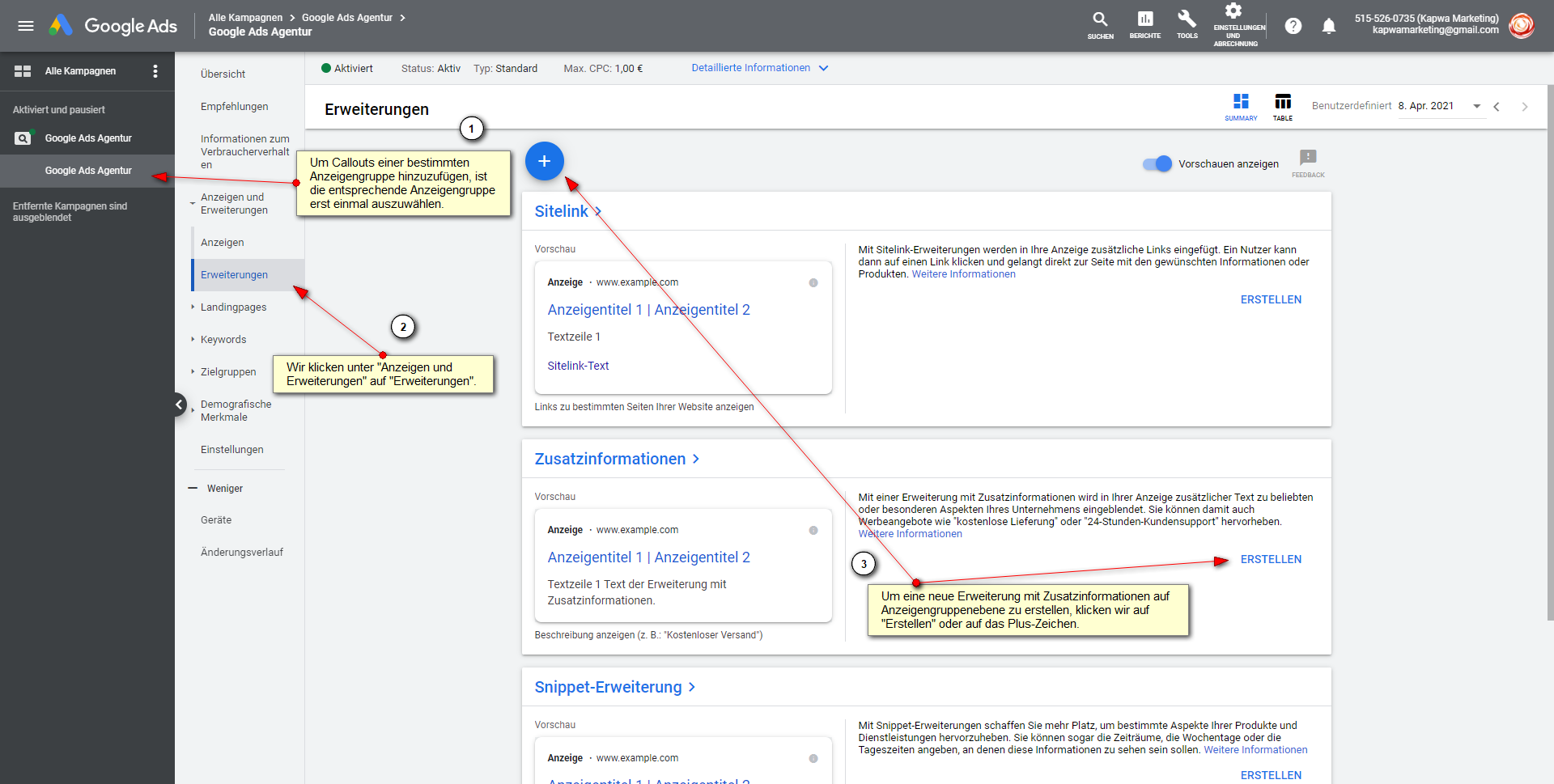Click the account name 515-526-0735 (Kapwa Marketing)
1554x784 pixels.
click(1426, 18)
